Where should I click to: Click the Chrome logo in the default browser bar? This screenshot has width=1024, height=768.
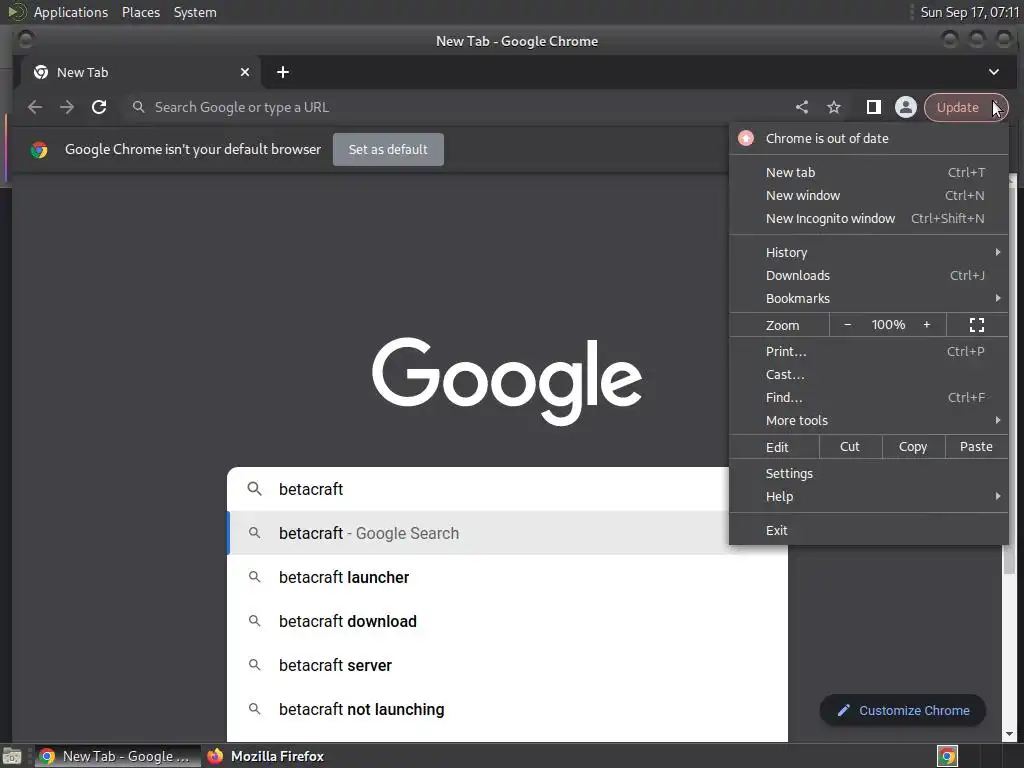pyautogui.click(x=39, y=150)
